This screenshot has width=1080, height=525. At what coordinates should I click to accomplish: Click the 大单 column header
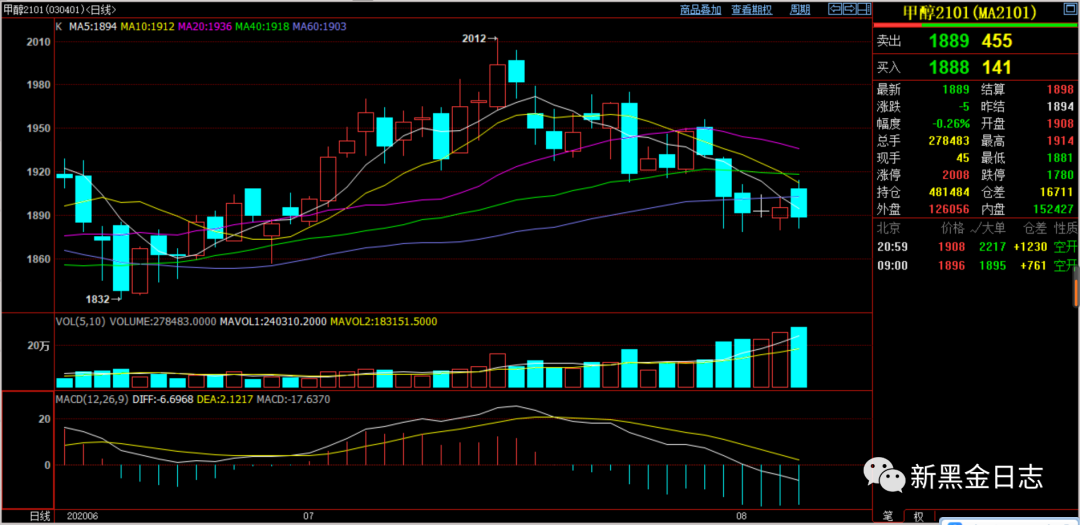tap(996, 227)
